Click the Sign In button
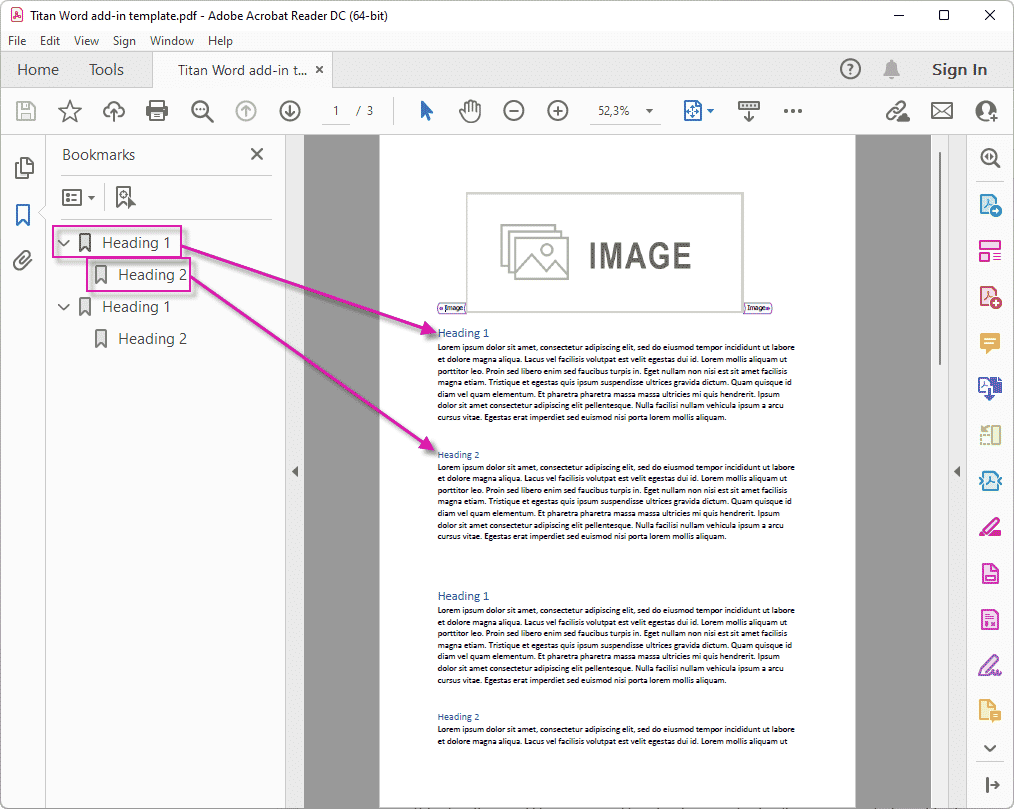The height and width of the screenshot is (809, 1014). [x=959, y=70]
